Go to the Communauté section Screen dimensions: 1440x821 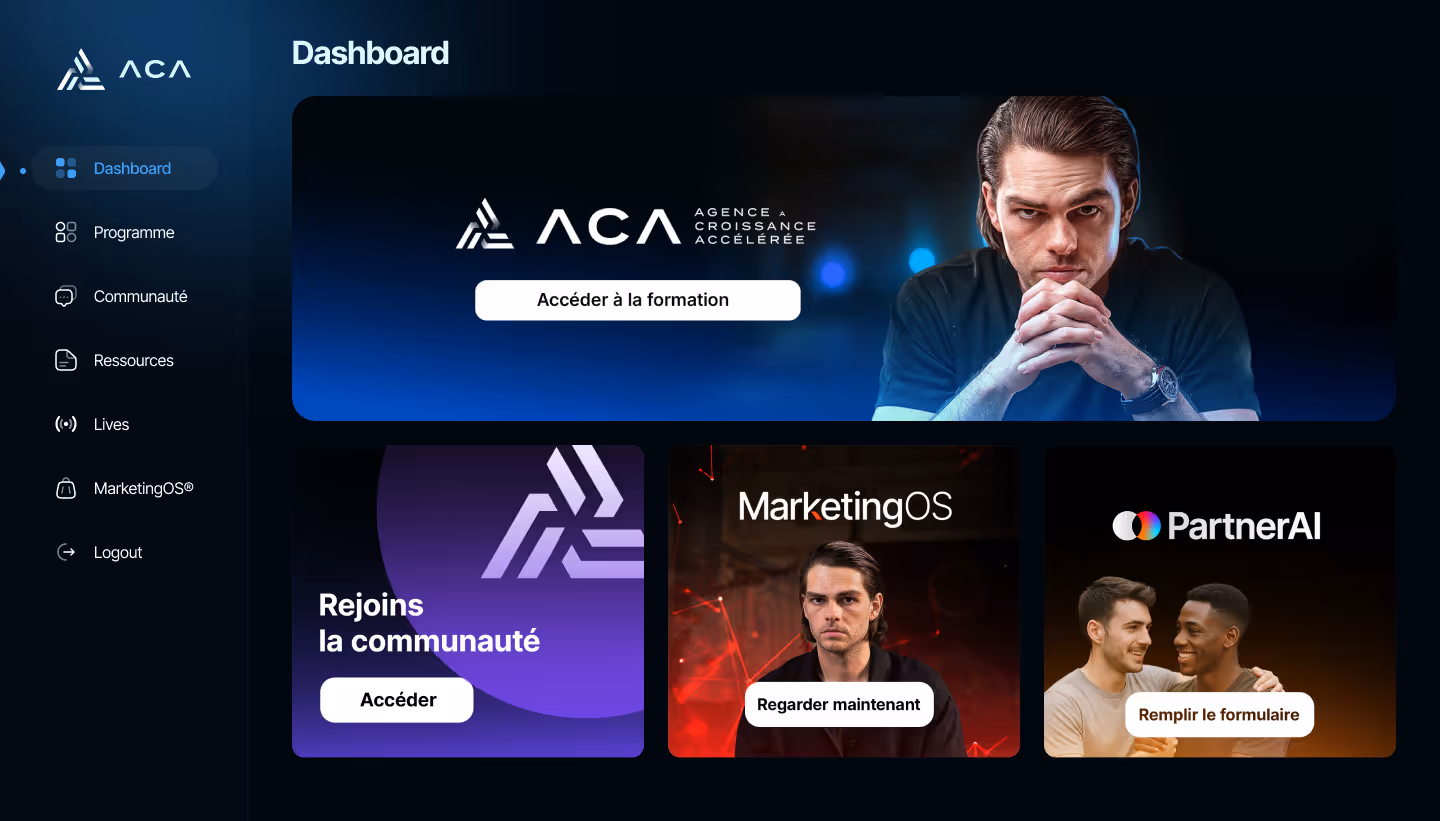pyautogui.click(x=141, y=296)
